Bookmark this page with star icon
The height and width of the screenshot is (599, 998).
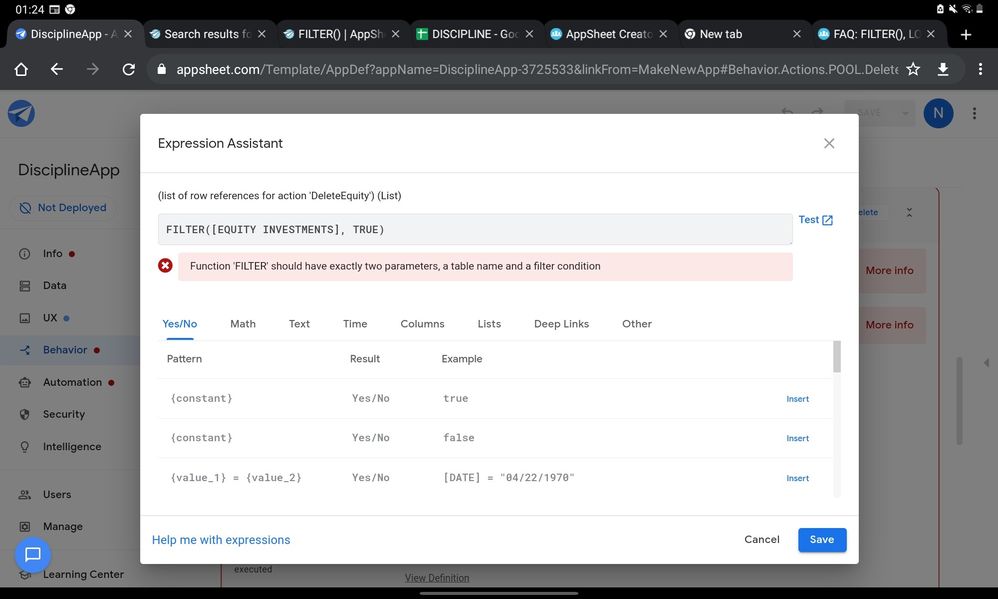coord(913,69)
